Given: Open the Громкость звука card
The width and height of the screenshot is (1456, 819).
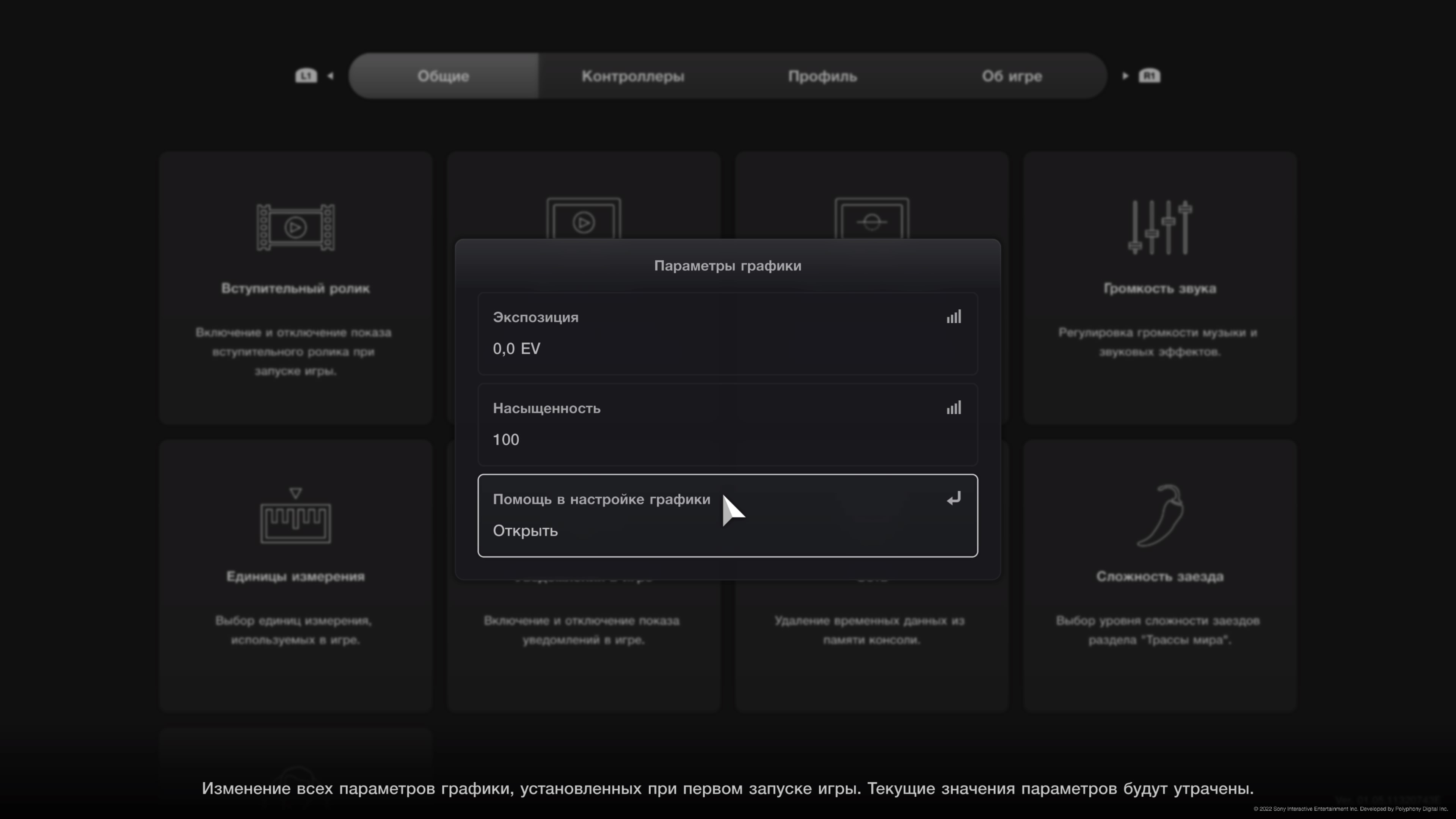Looking at the screenshot, I should click(1160, 288).
